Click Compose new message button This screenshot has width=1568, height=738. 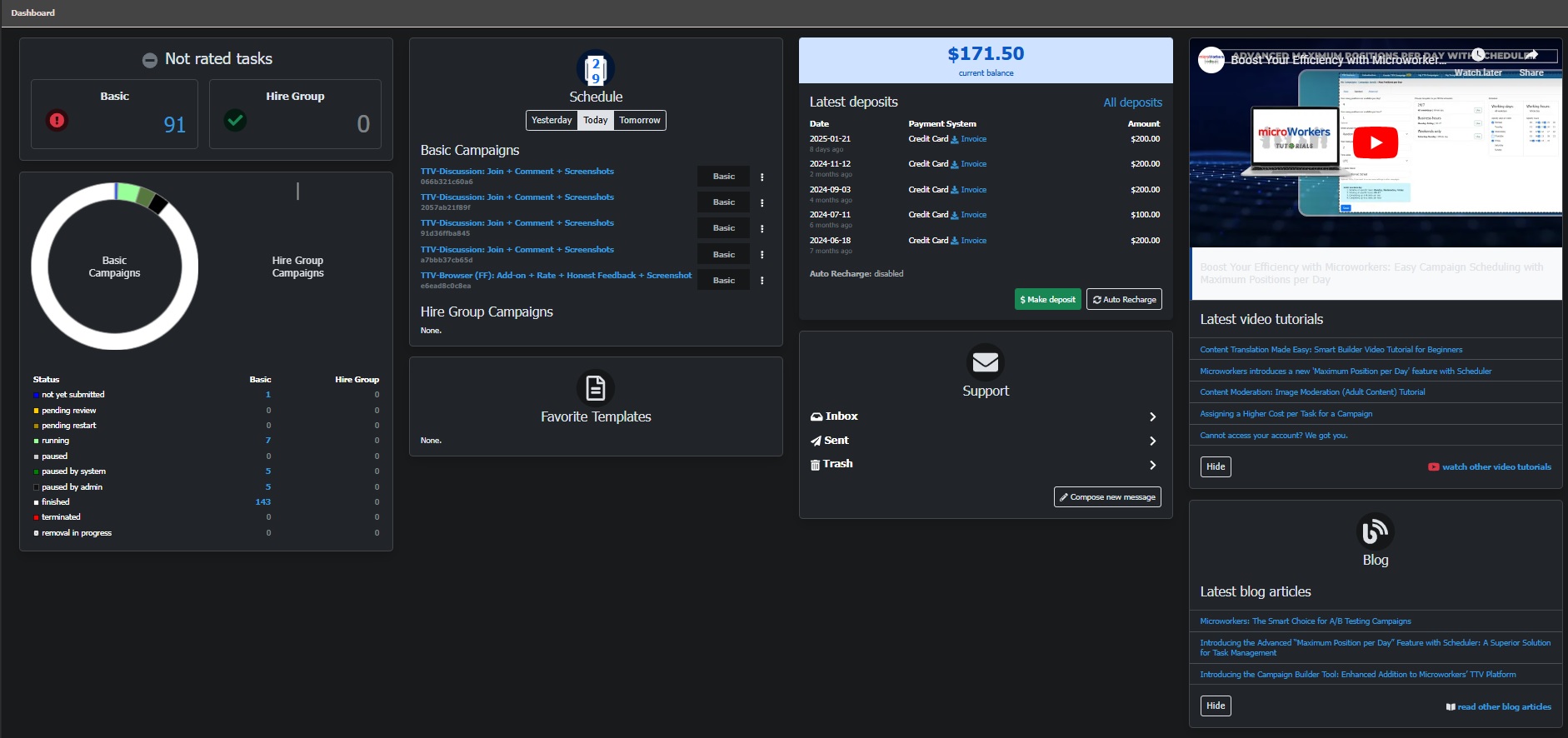coord(1107,497)
